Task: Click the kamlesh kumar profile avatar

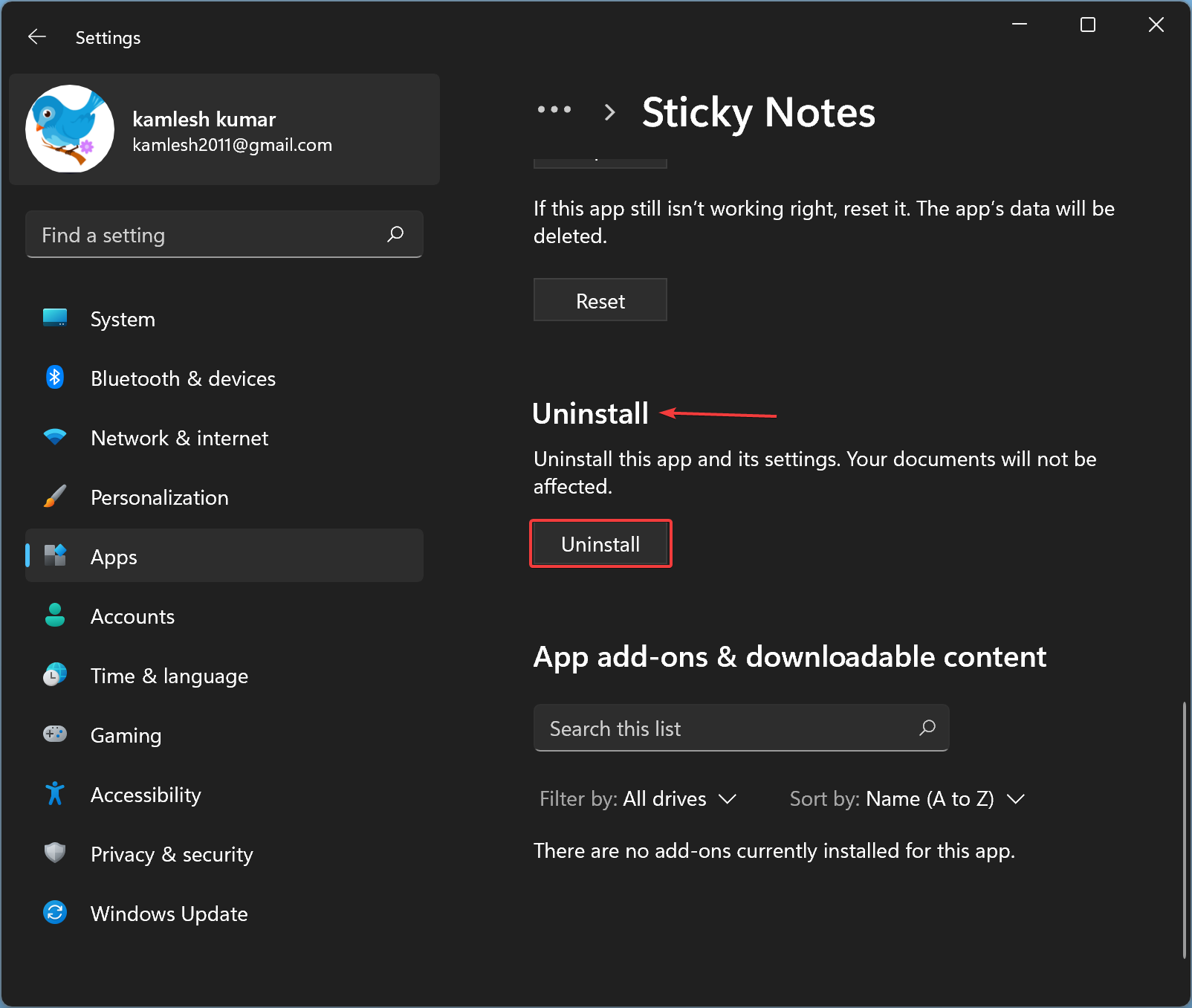Action: pyautogui.click(x=70, y=129)
